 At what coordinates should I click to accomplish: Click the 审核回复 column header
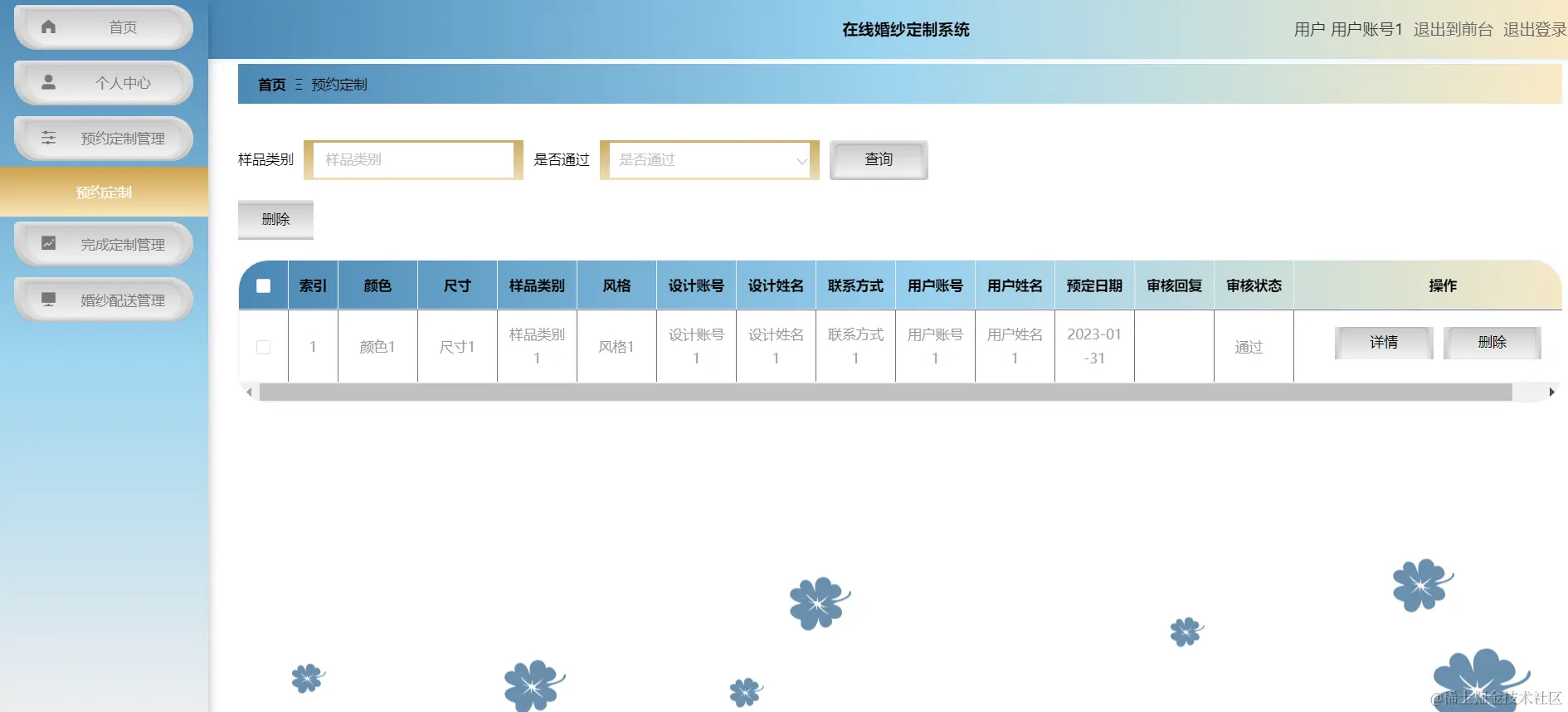coord(1174,285)
